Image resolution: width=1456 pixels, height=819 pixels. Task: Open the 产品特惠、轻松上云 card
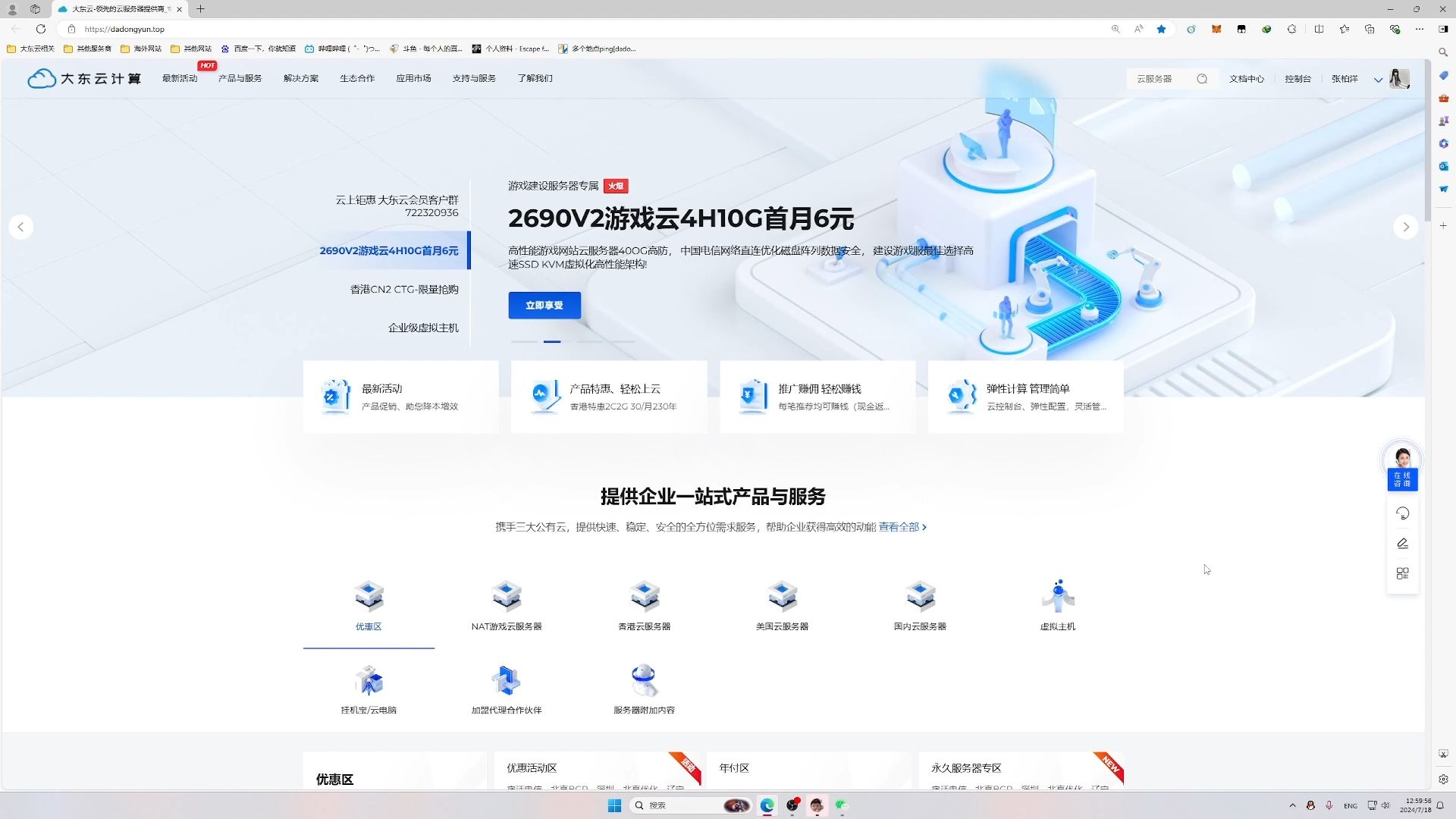(x=609, y=397)
